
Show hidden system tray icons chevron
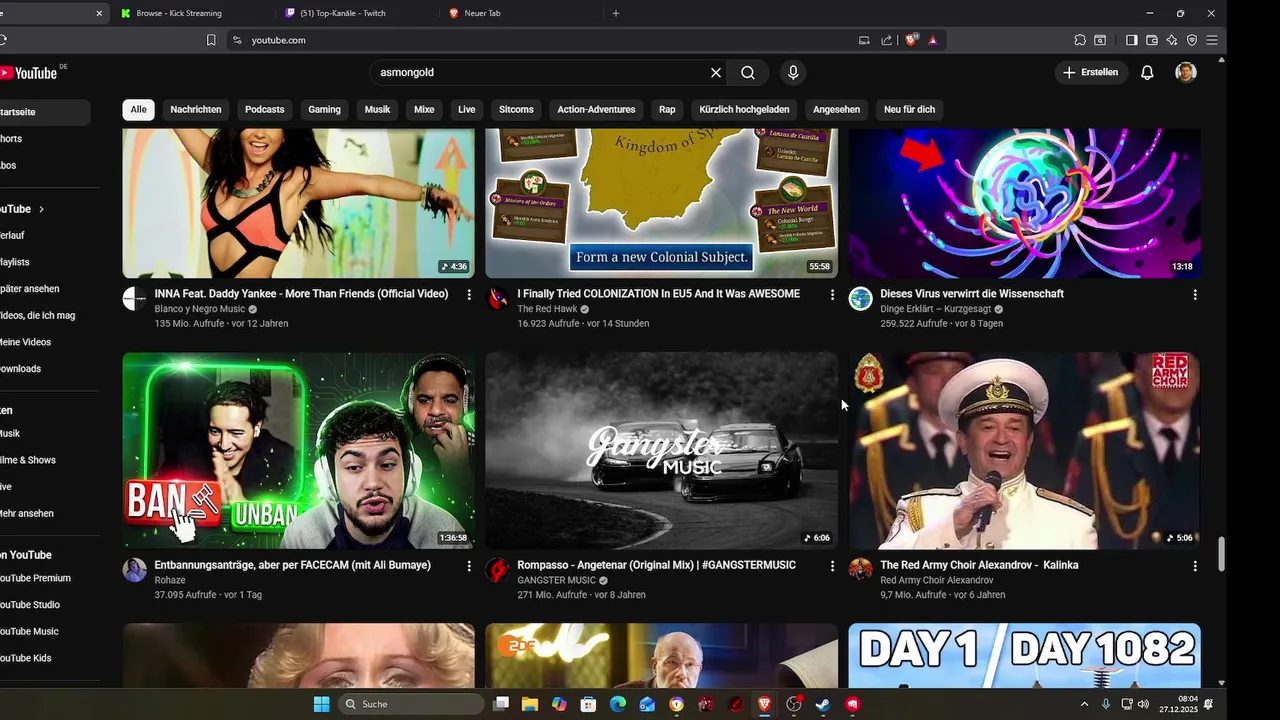[1085, 704]
